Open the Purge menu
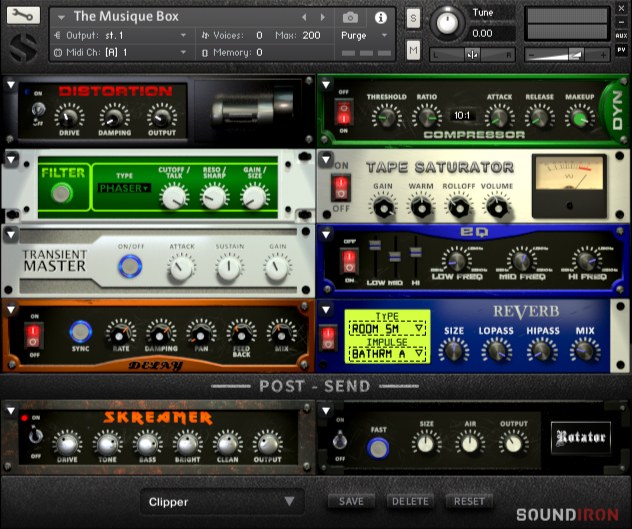632x529 pixels. (x=365, y=35)
